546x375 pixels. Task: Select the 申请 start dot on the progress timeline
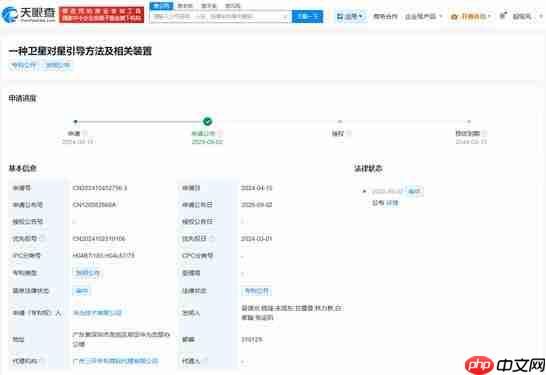pyautogui.click(x=76, y=122)
